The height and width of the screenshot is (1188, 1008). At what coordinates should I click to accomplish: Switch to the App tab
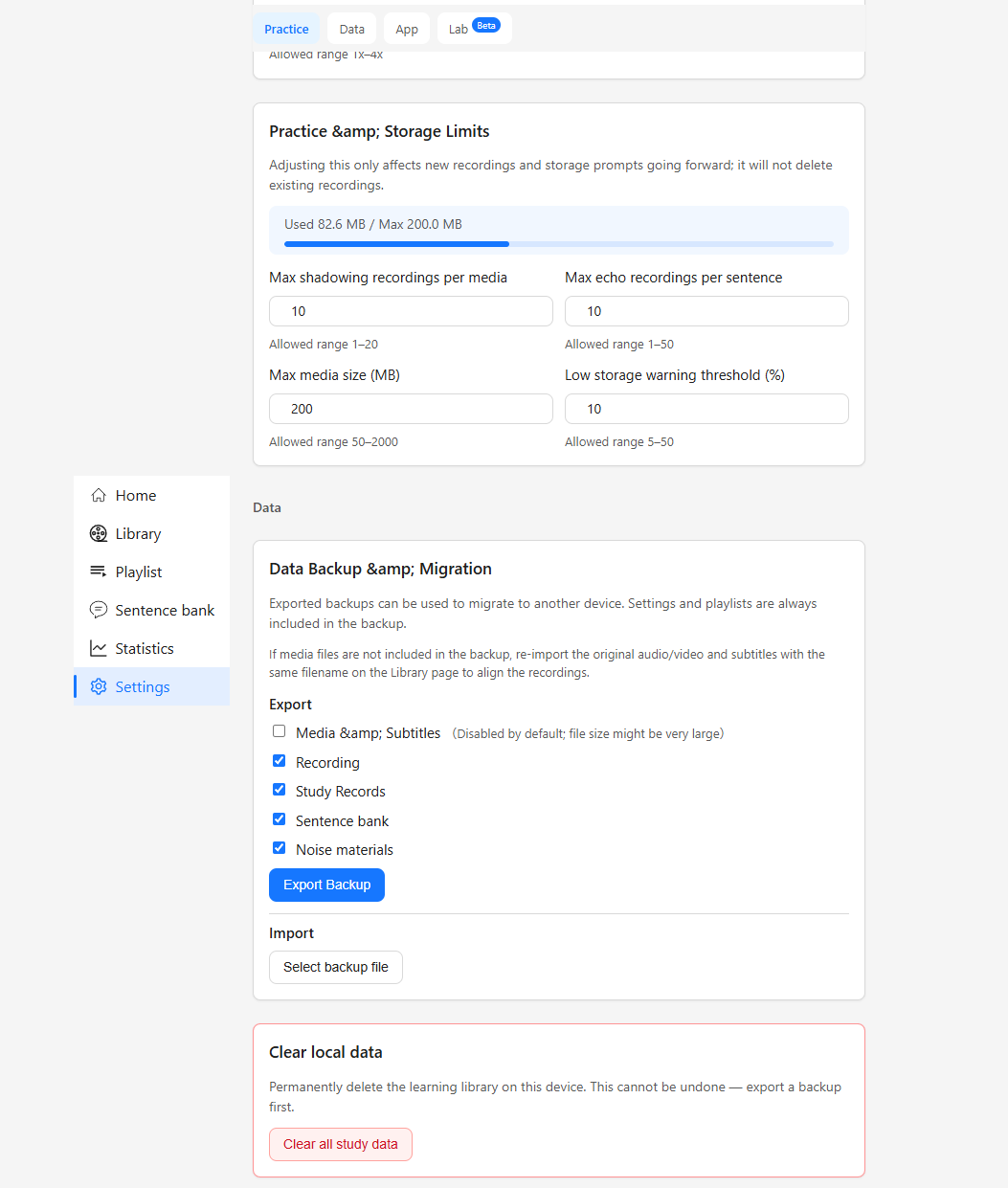click(407, 29)
